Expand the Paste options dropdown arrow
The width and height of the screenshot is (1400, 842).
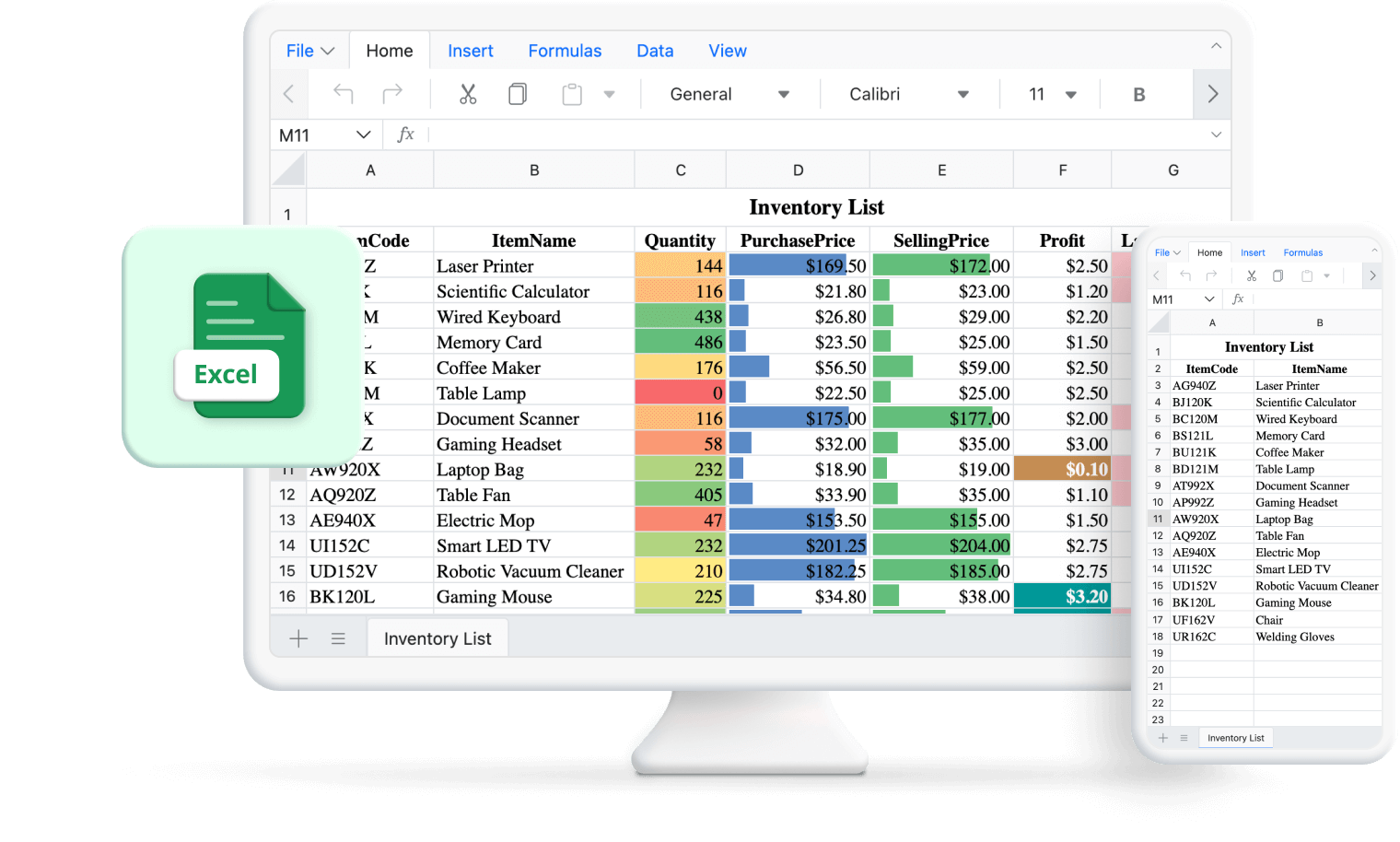(x=609, y=93)
